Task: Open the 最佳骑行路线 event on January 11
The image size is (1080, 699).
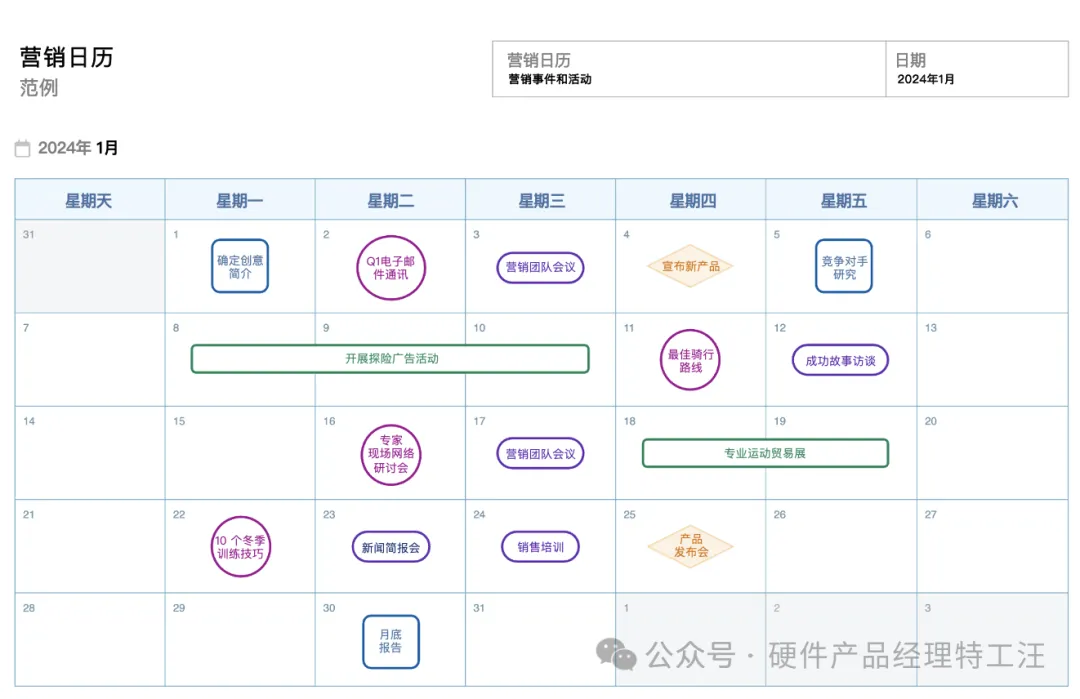Action: coord(689,360)
